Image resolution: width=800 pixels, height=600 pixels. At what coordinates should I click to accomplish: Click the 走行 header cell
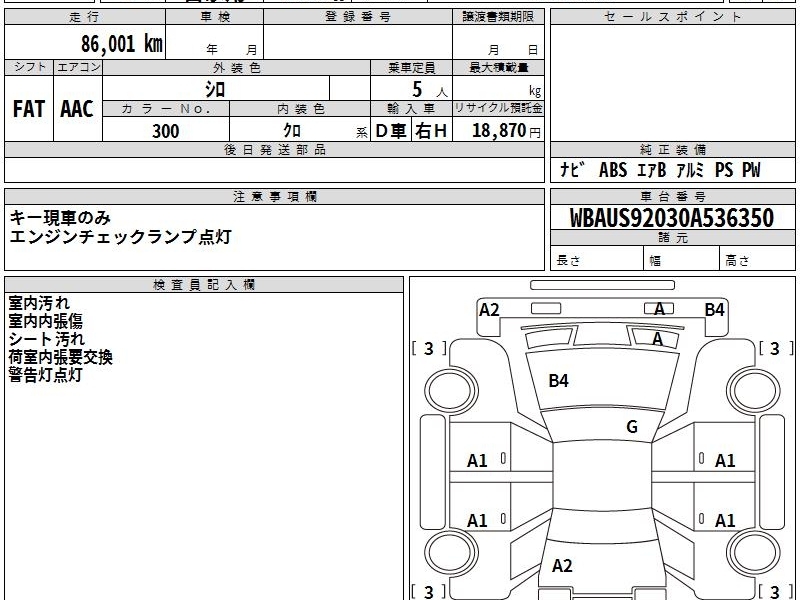(85, 17)
